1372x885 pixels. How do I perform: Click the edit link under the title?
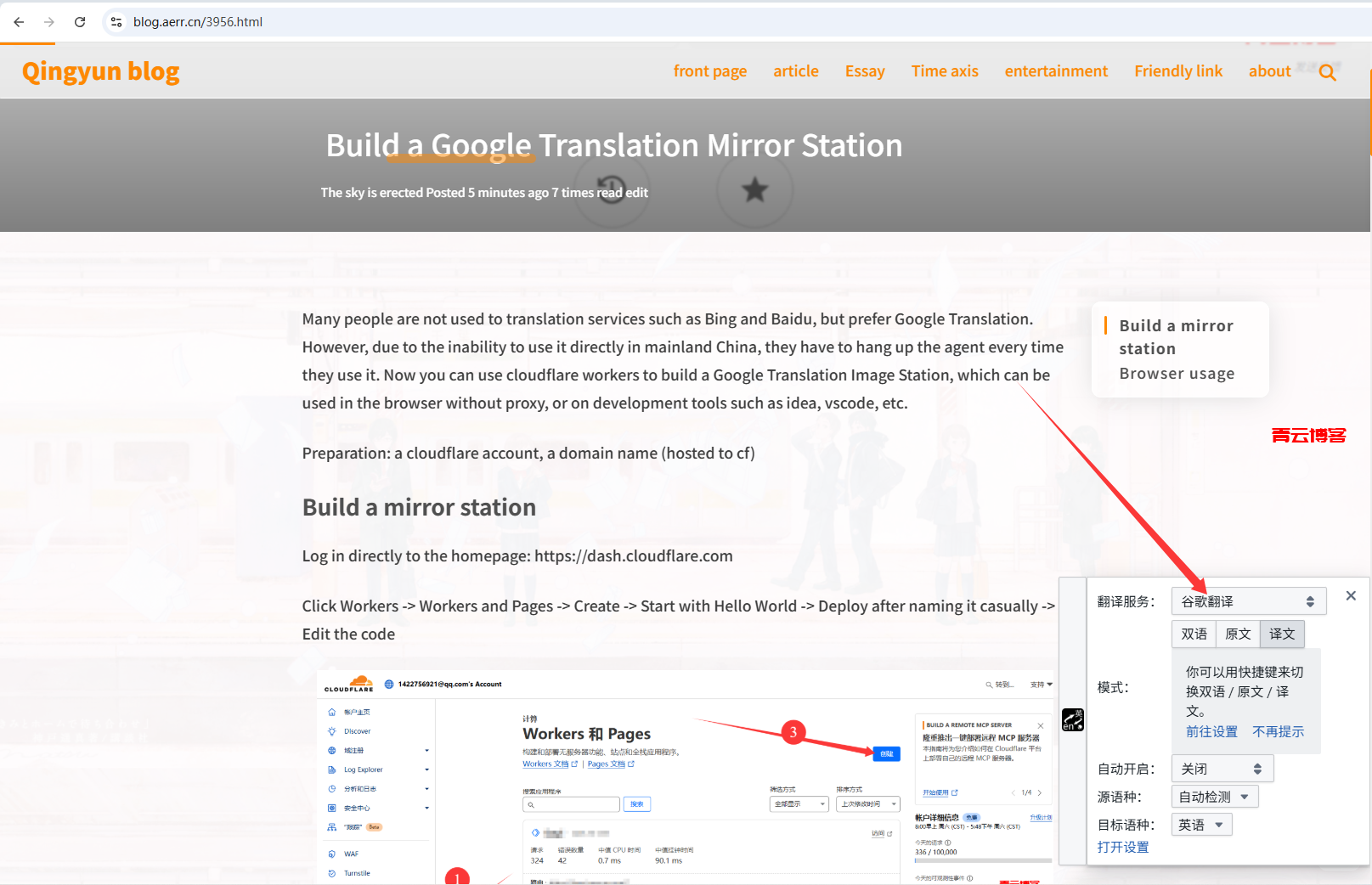(x=636, y=193)
